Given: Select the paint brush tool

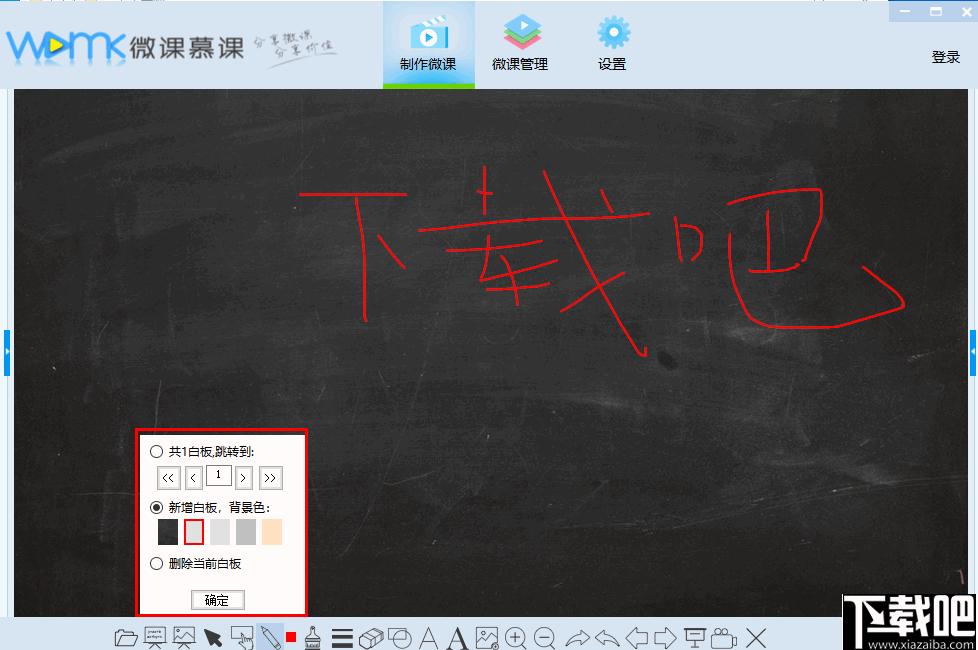Looking at the screenshot, I should 312,638.
